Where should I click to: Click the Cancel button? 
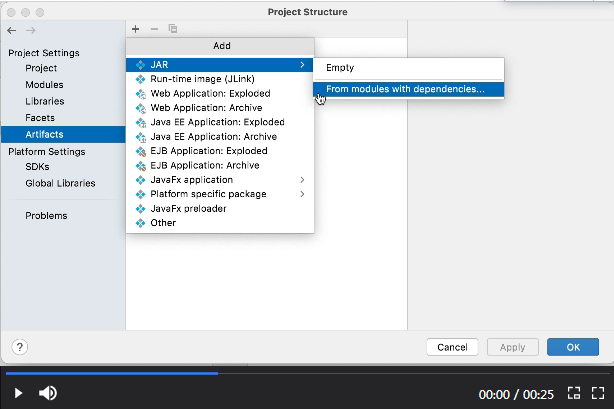(x=452, y=347)
